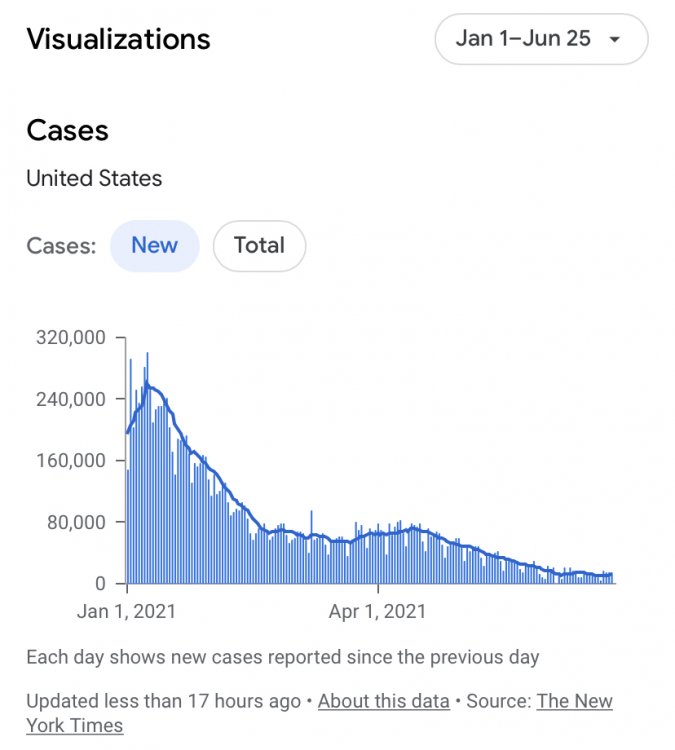The height and width of the screenshot is (750, 675).
Task: Click the last bar near Jun 25
Action: (612, 578)
